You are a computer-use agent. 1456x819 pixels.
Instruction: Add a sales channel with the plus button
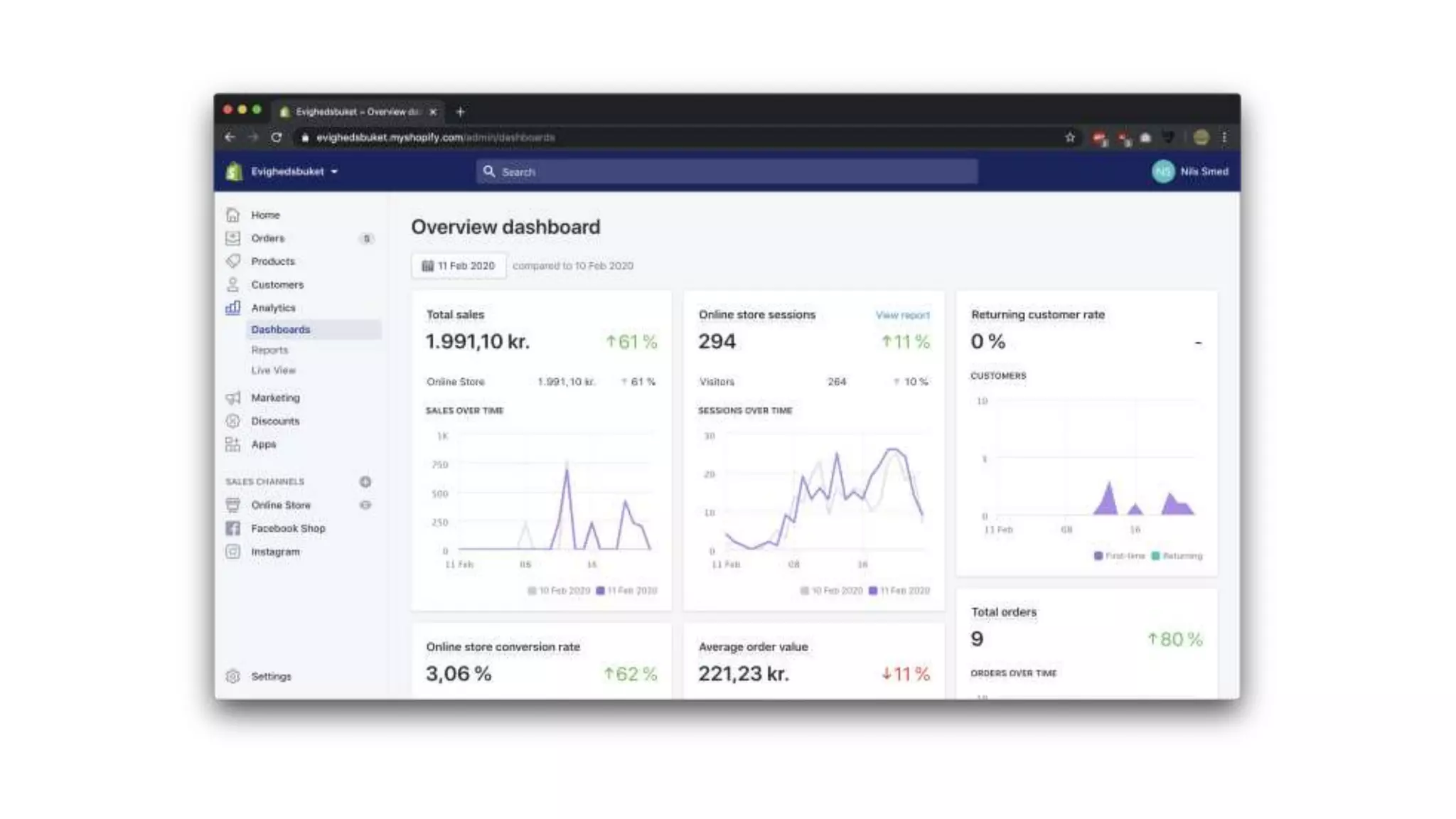(x=365, y=482)
